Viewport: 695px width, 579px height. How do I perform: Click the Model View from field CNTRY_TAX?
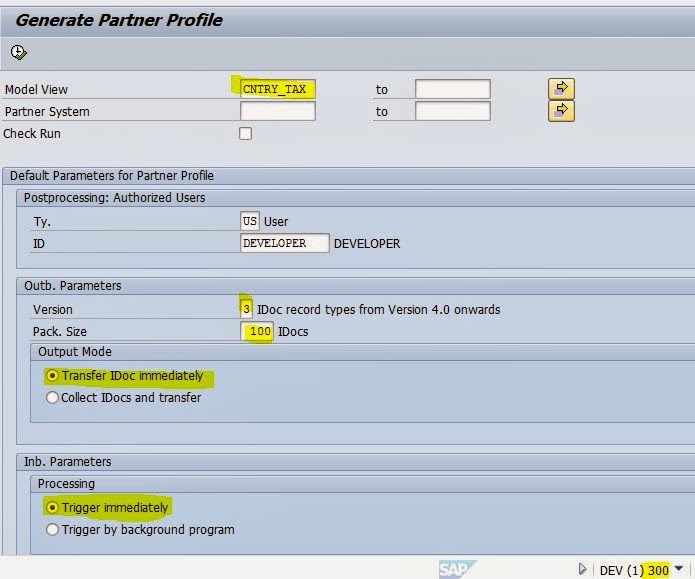tap(278, 89)
